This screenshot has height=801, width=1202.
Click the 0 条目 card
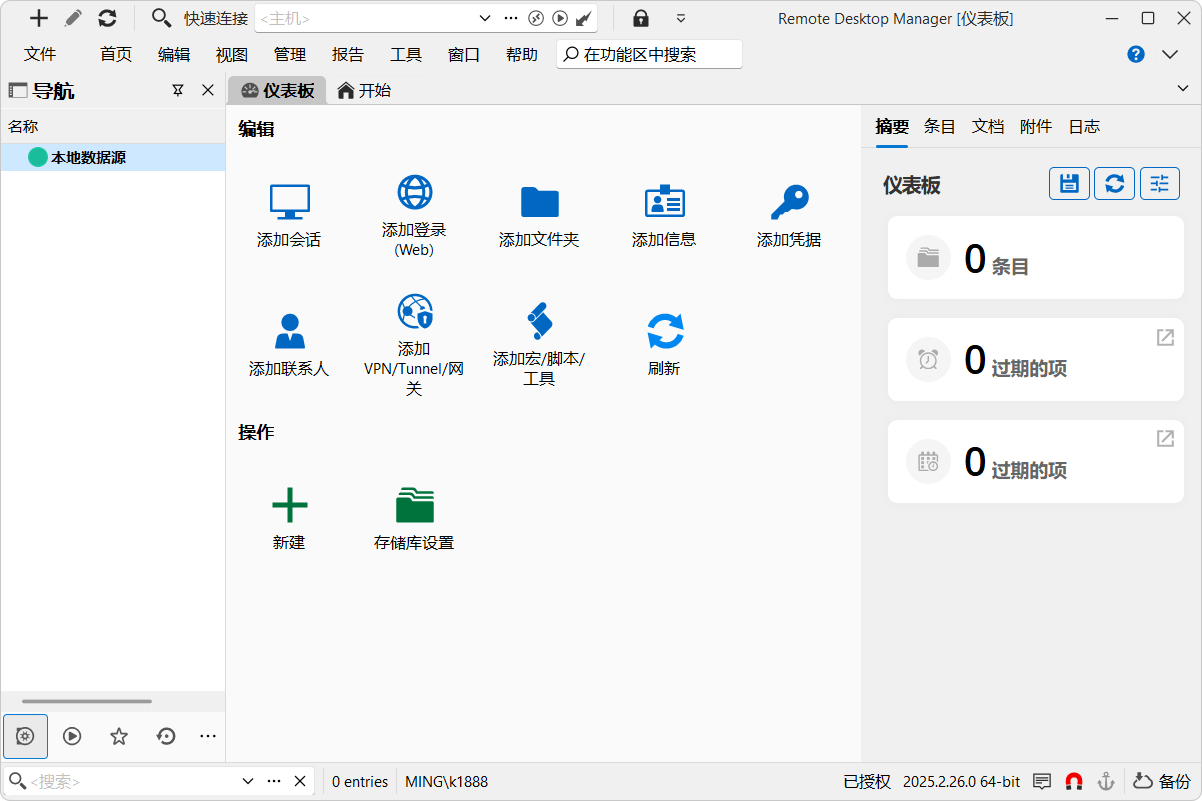coord(1036,258)
